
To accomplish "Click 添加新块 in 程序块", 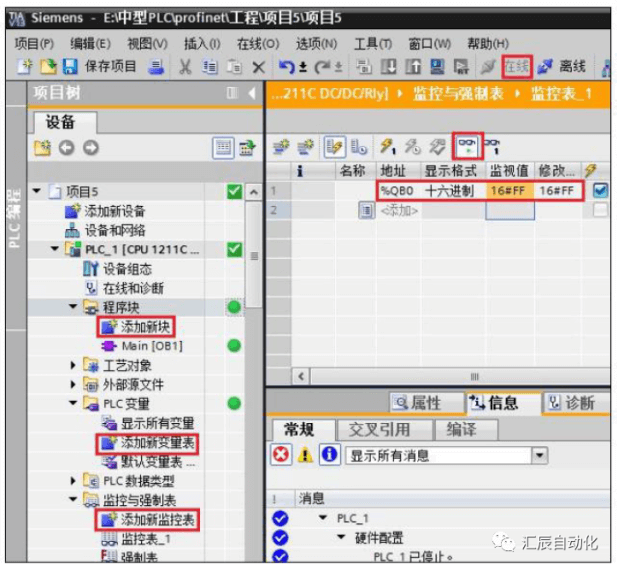I will pos(136,327).
